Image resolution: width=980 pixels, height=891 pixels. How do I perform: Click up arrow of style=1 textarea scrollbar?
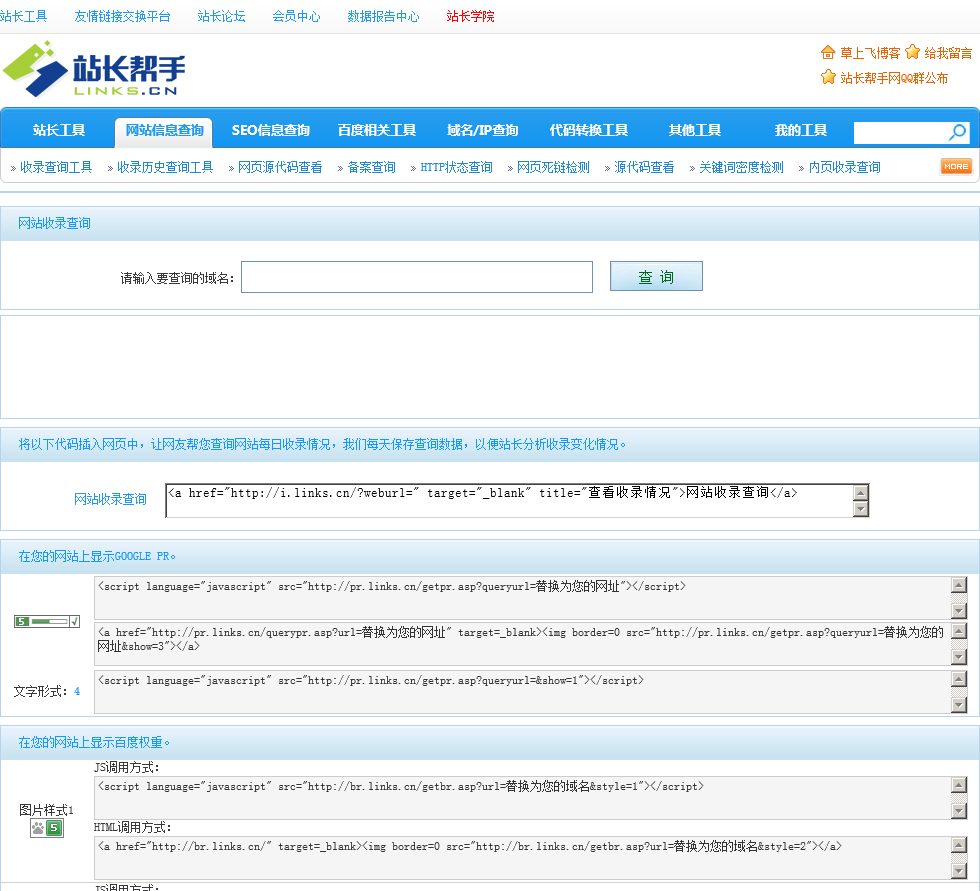tap(959, 785)
